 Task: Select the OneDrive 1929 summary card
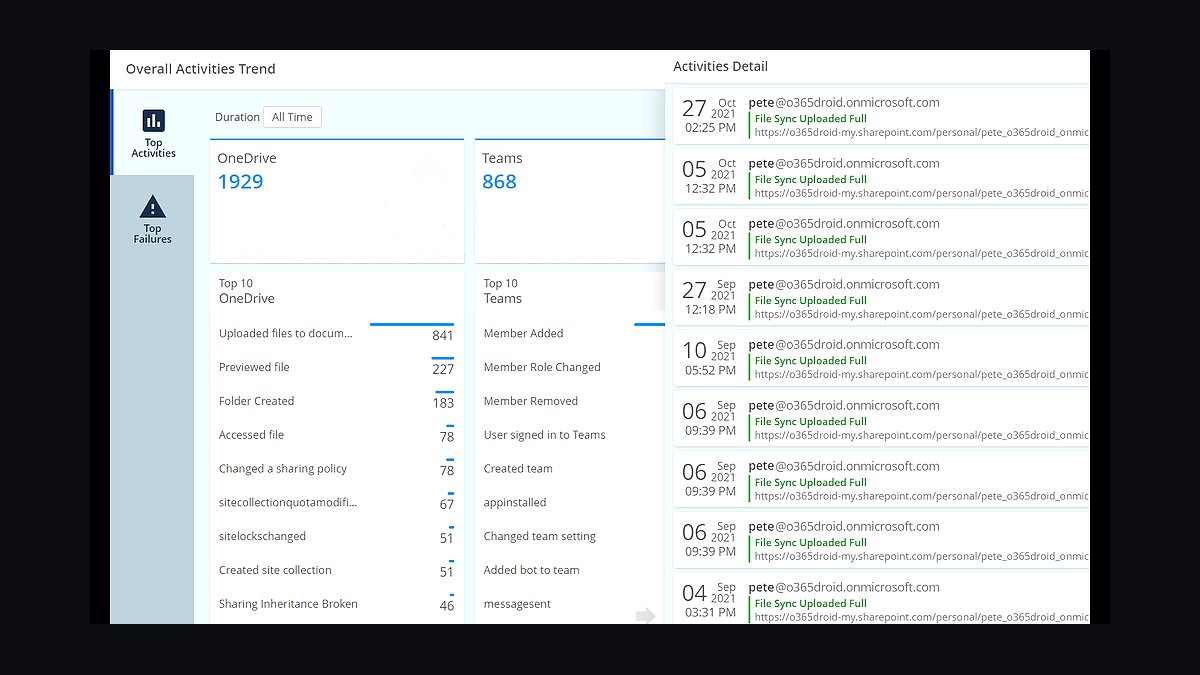tap(337, 201)
